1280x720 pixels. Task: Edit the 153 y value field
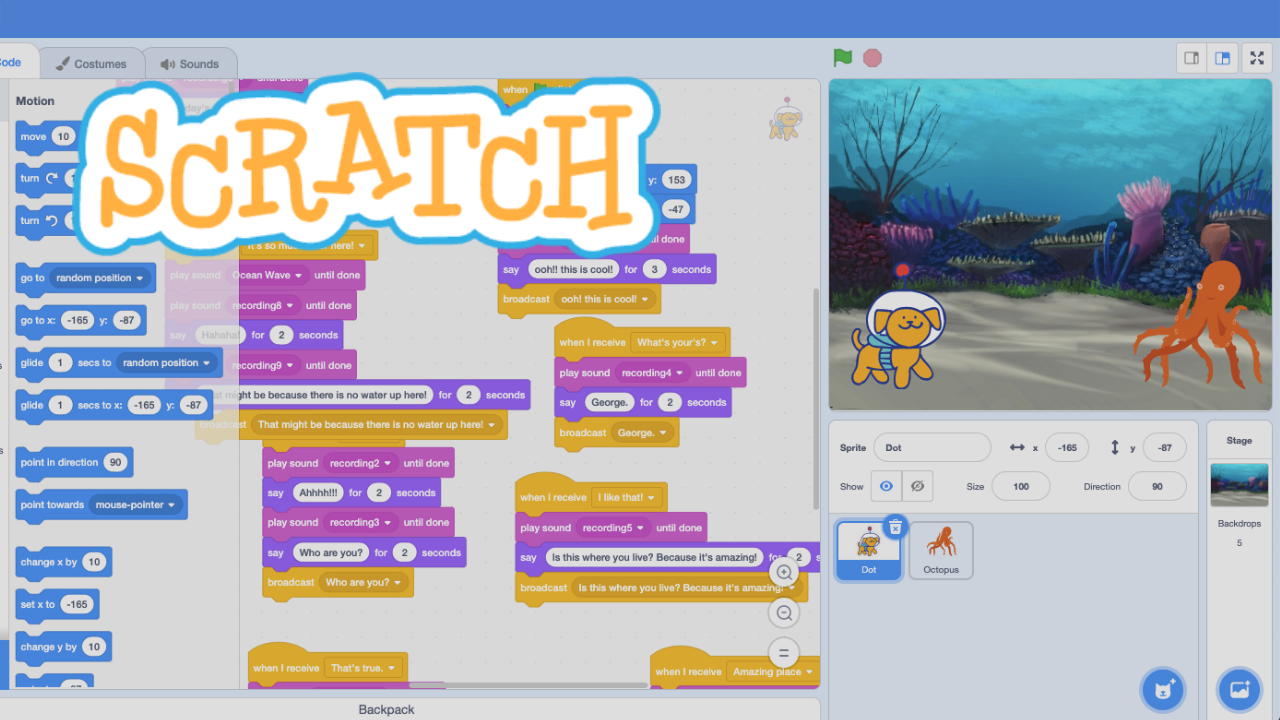click(677, 180)
